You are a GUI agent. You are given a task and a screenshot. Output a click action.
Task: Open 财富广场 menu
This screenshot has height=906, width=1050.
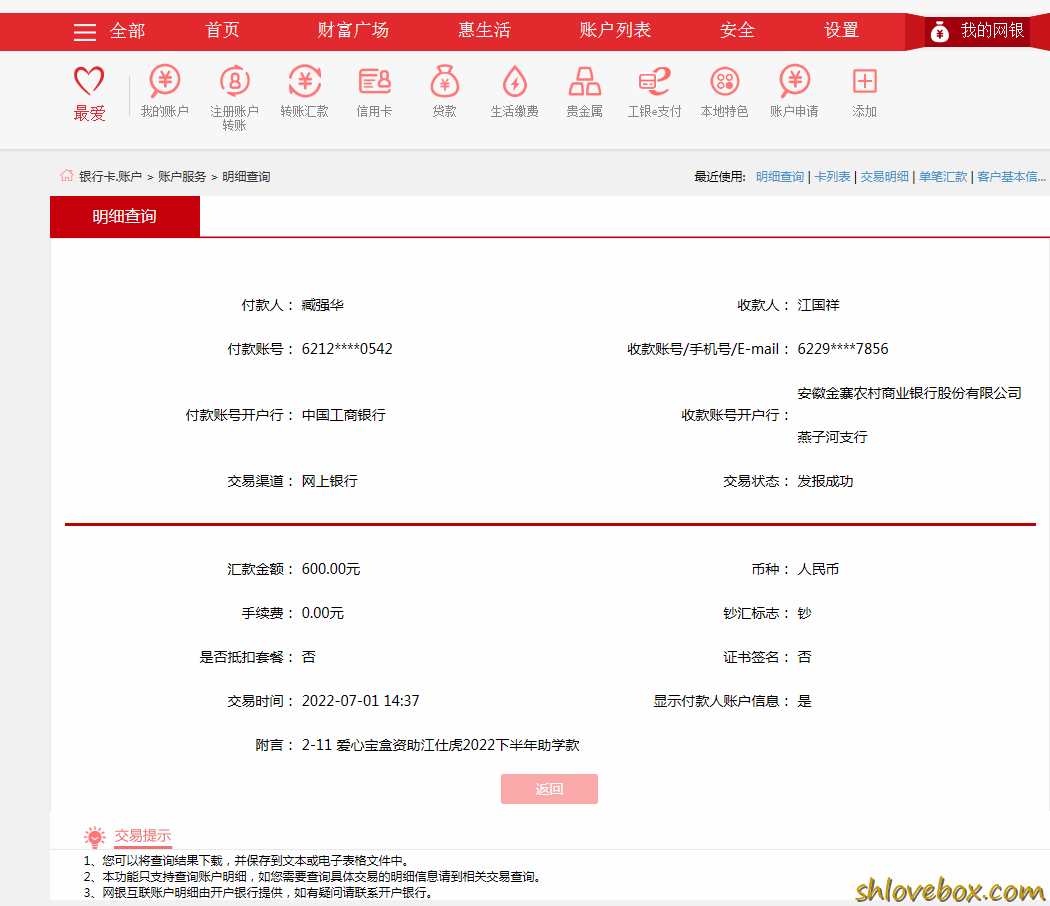click(353, 30)
